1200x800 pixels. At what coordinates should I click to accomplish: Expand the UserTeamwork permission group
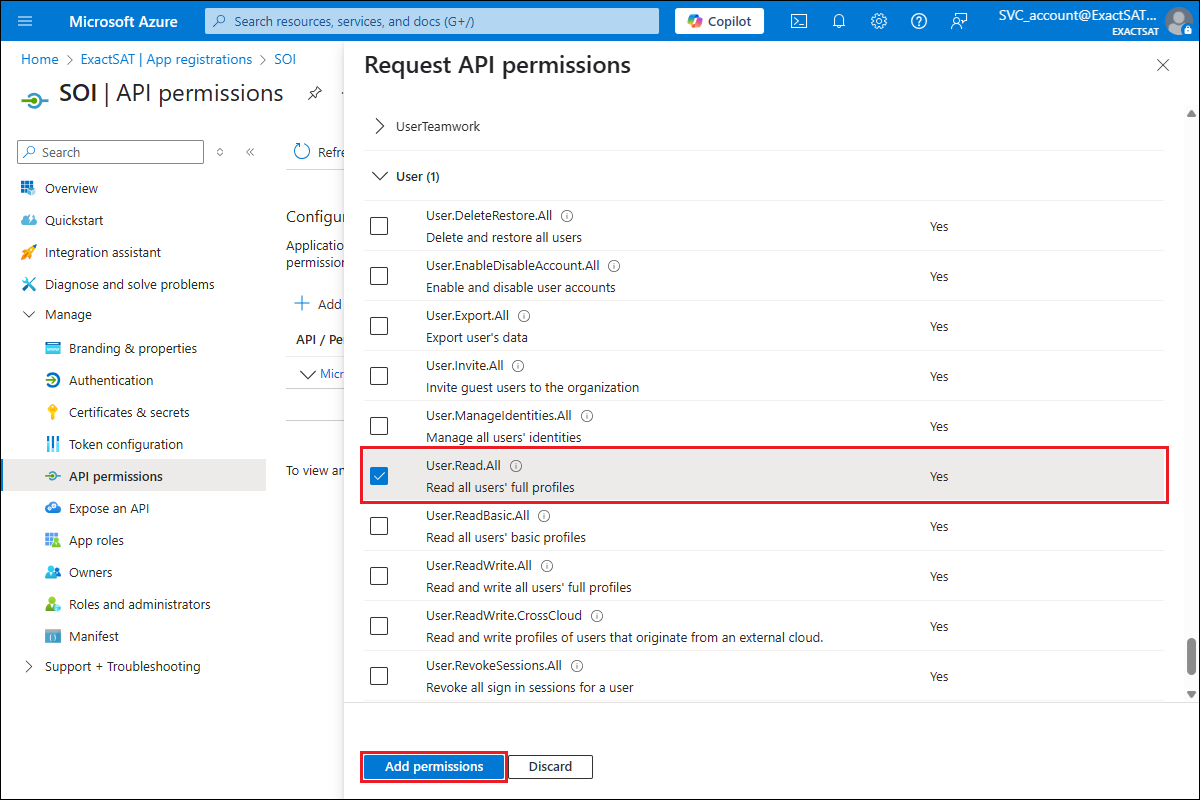tap(380, 126)
